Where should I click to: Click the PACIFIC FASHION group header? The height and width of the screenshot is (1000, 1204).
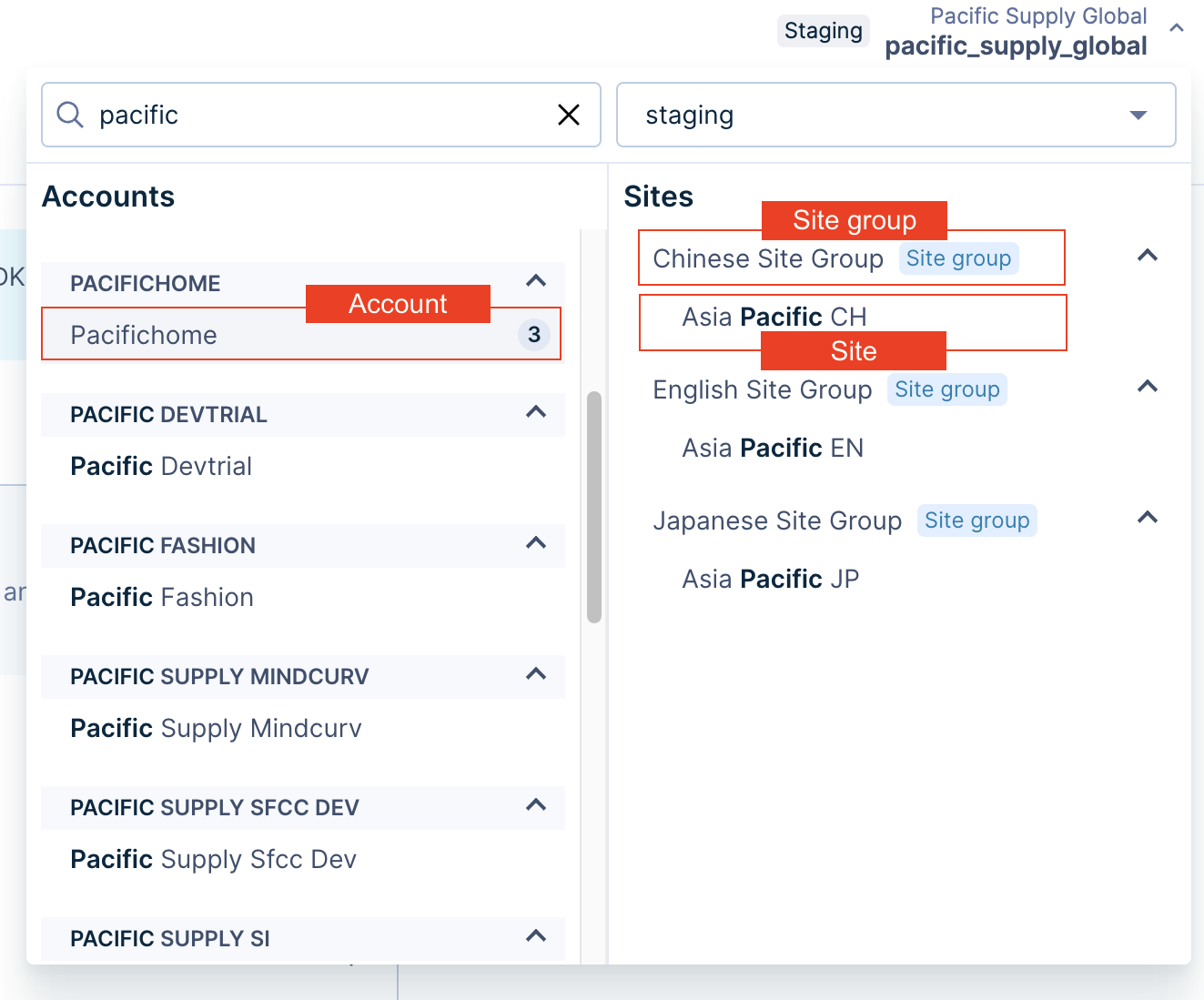[x=303, y=545]
